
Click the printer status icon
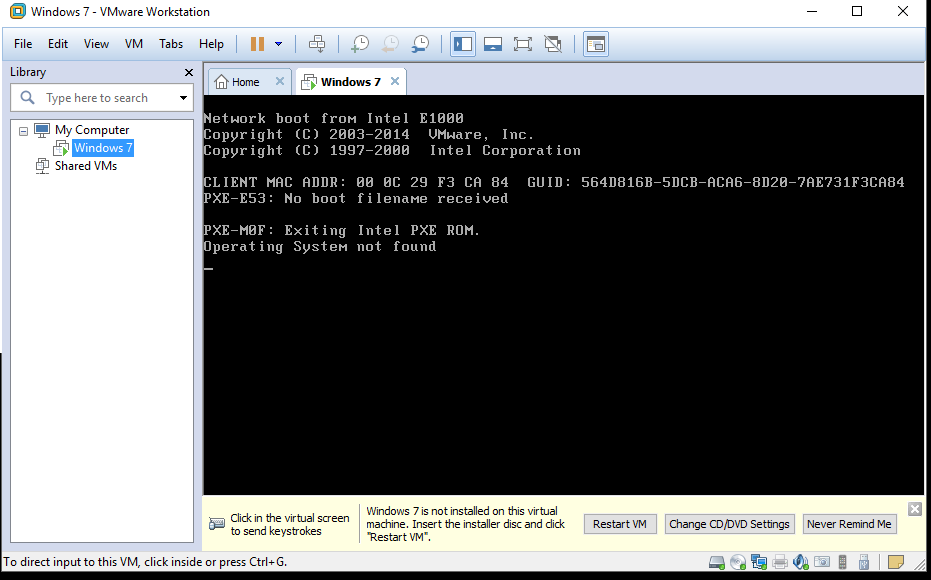click(x=780, y=562)
